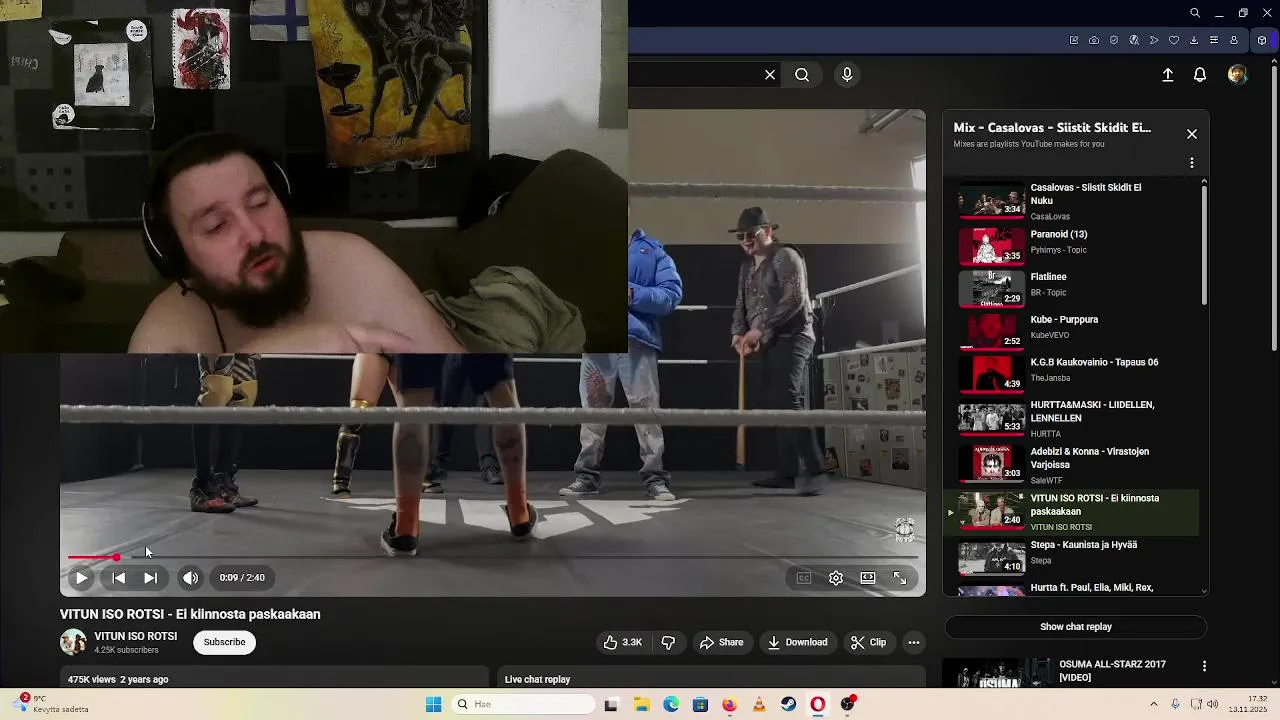Open the Opera tab search magnifier
The image size is (1280, 720).
point(1195,13)
